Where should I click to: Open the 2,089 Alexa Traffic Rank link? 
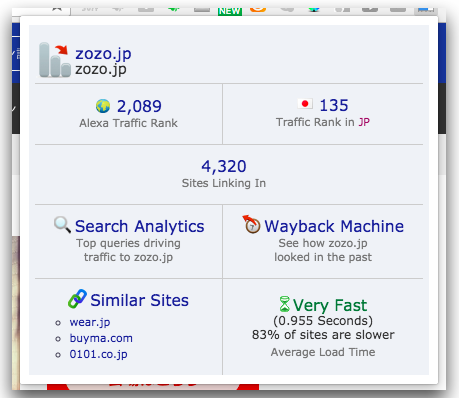point(139,106)
